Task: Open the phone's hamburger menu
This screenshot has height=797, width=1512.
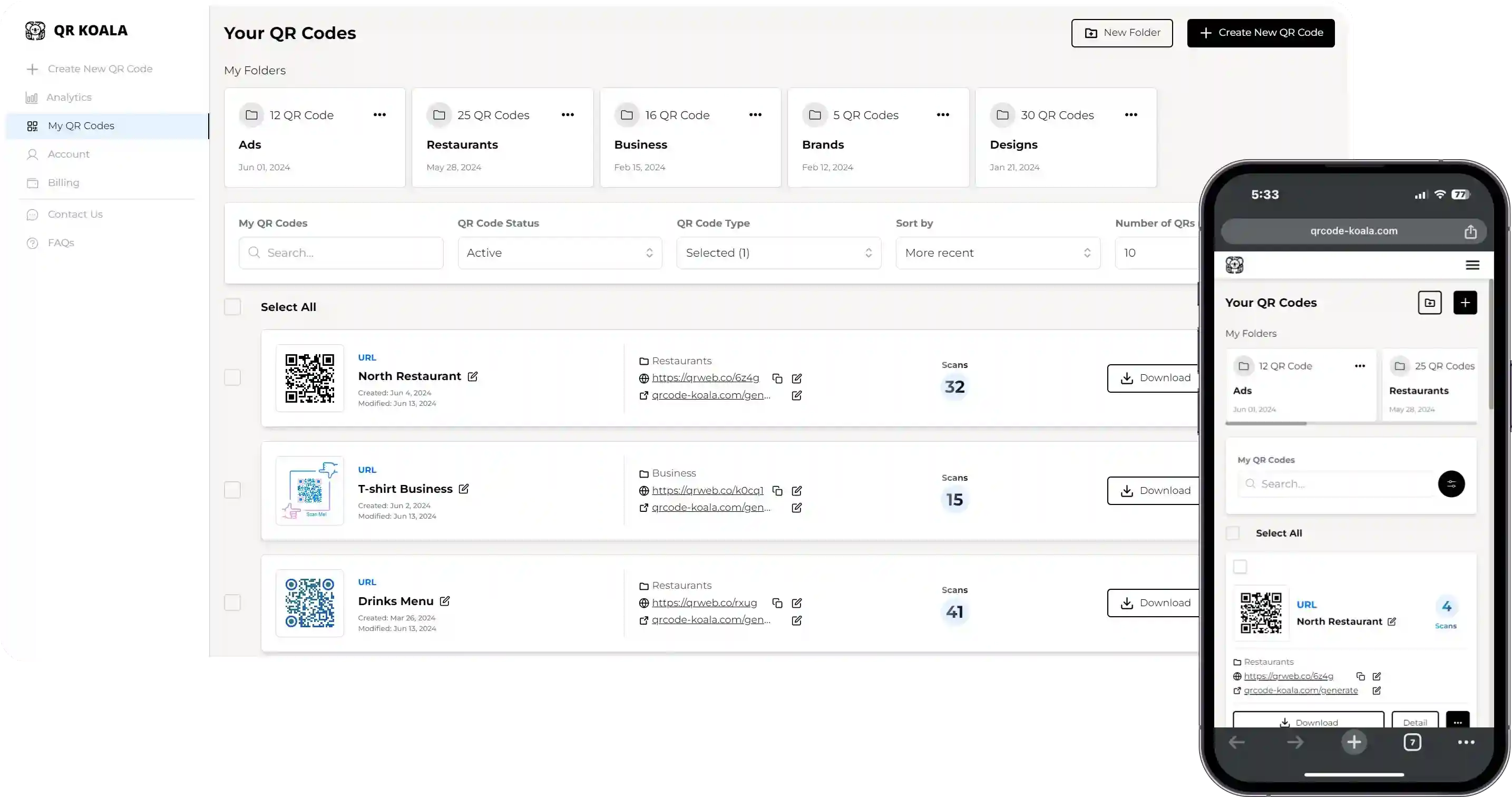Action: [1472, 265]
